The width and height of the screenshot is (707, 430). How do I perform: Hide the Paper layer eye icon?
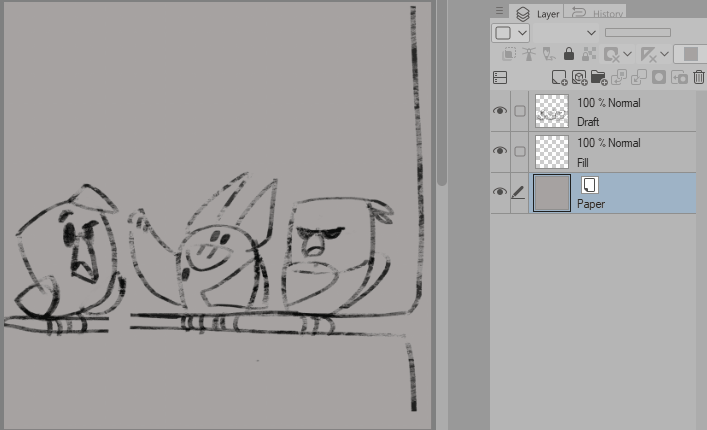pos(500,192)
